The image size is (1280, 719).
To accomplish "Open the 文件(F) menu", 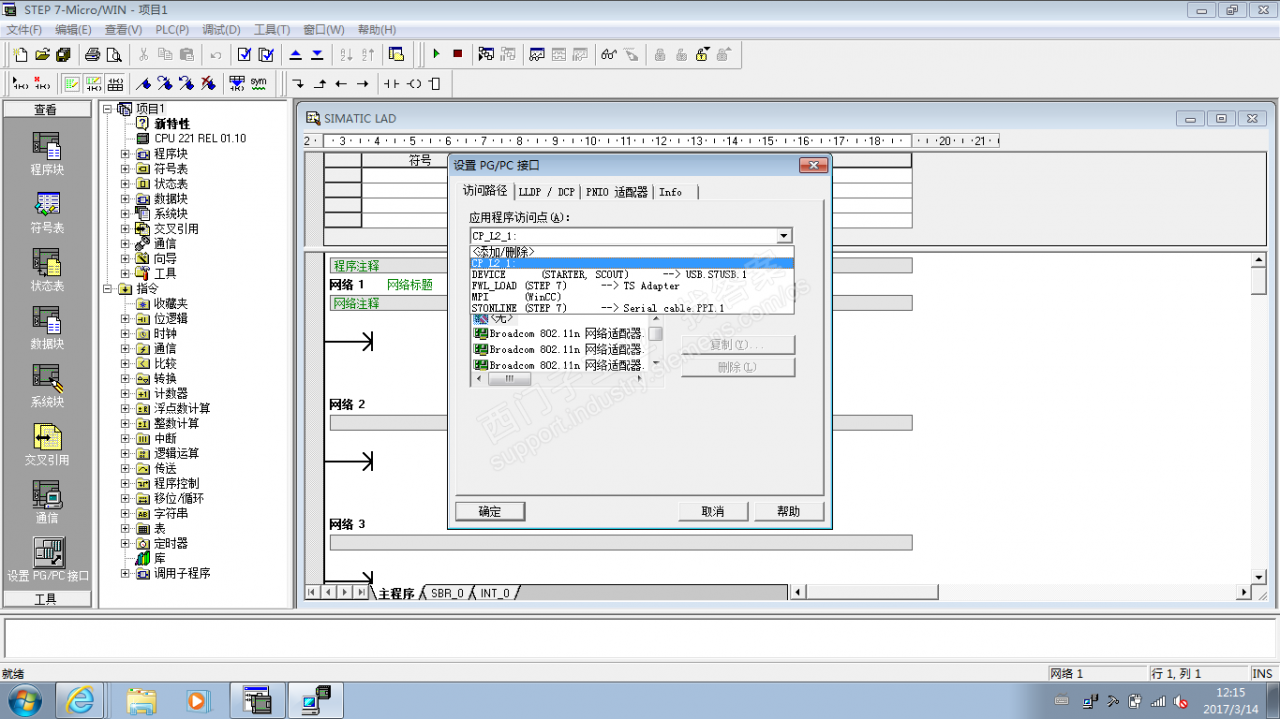I will click(x=24, y=30).
